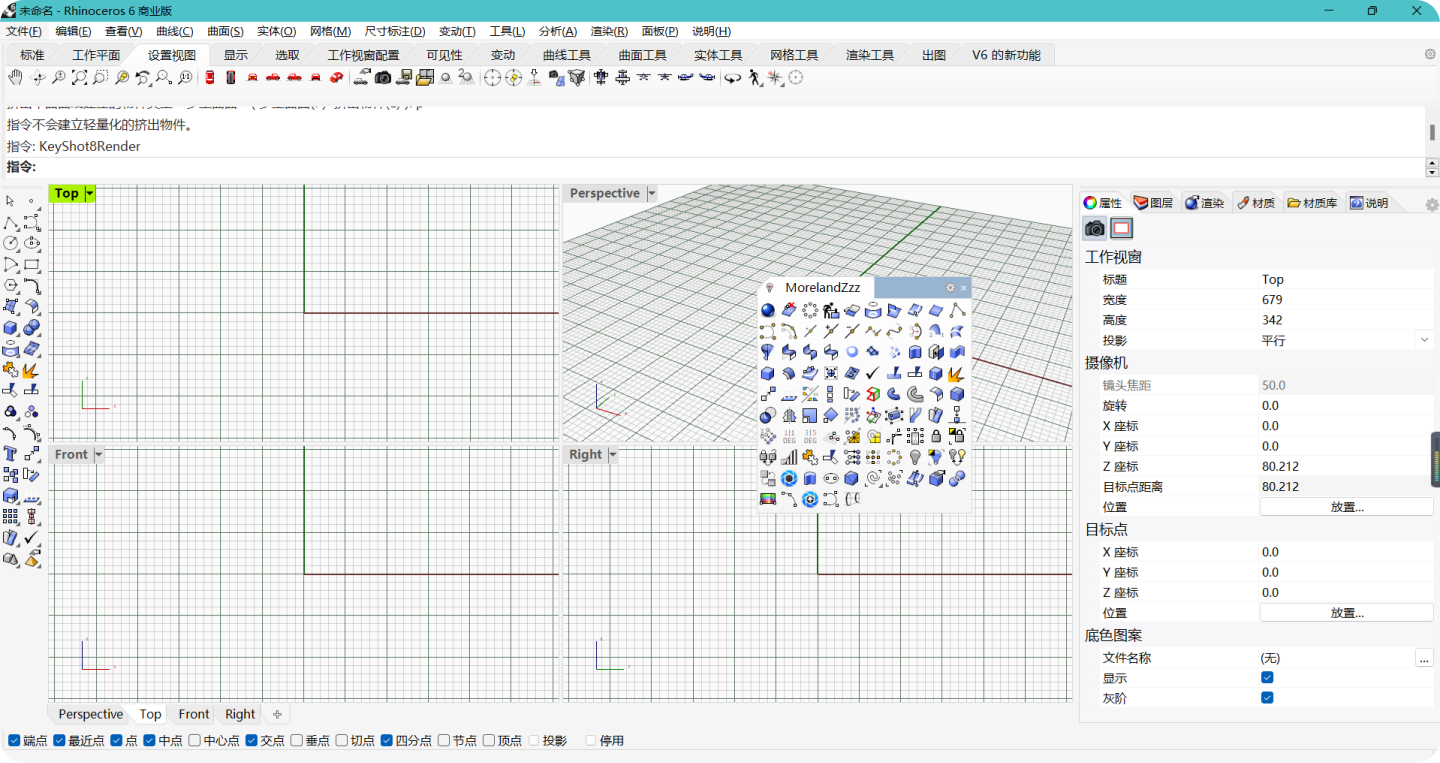Viewport: 1440px width, 763px height.
Task: Click the walking person walkabout icon
Action: click(754, 78)
